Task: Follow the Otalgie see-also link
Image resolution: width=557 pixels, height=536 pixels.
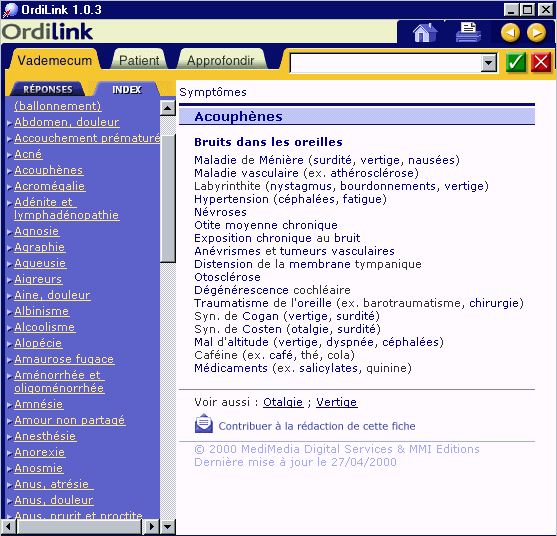Action: tap(283, 402)
